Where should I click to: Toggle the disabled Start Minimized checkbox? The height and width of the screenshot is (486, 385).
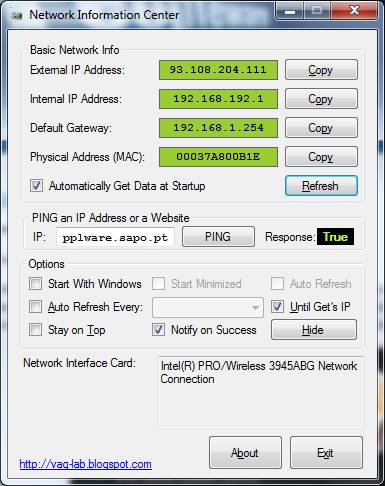click(158, 284)
